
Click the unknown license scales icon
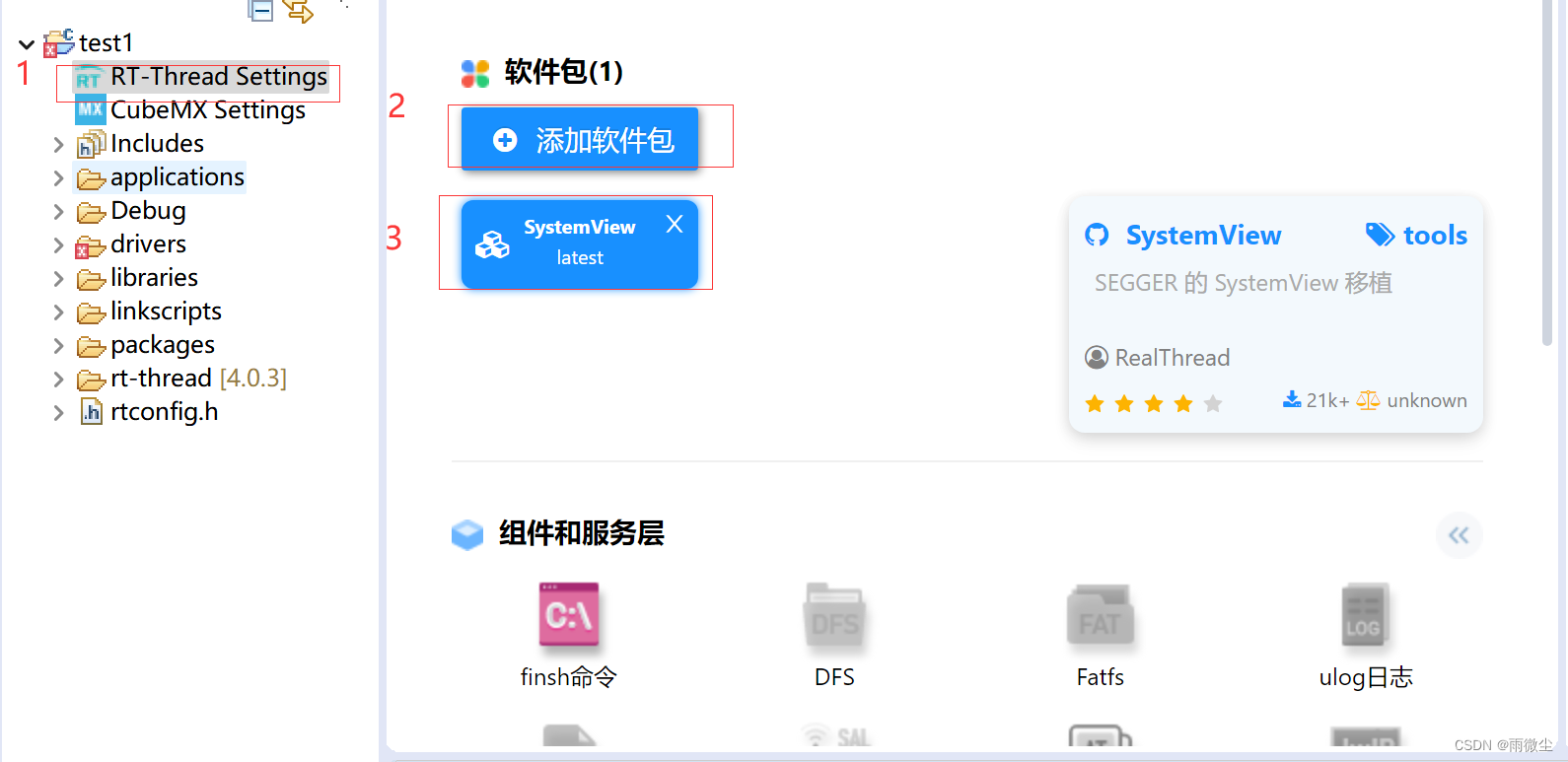1369,400
